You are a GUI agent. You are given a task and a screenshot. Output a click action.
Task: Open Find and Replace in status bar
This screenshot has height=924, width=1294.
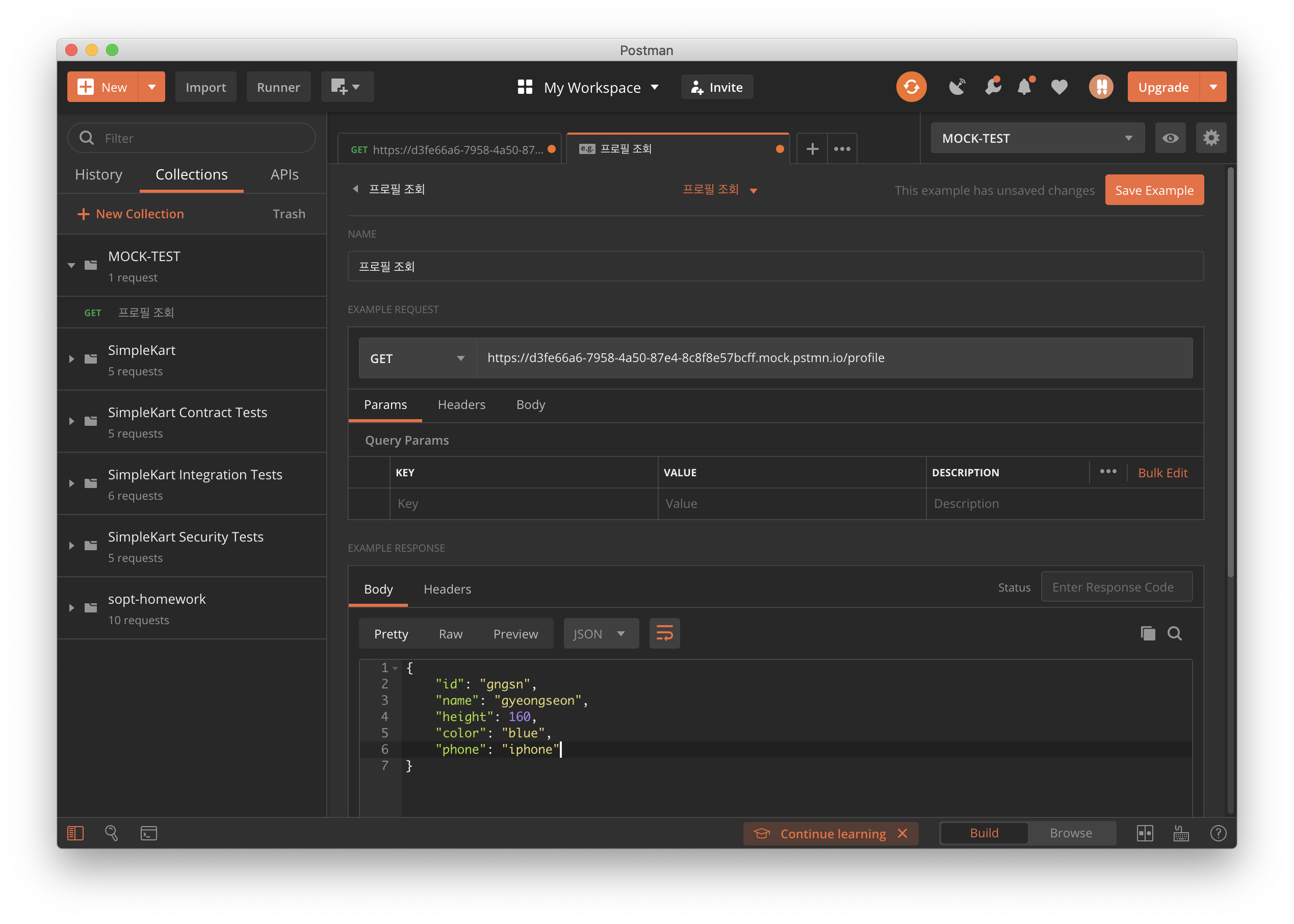point(112,833)
